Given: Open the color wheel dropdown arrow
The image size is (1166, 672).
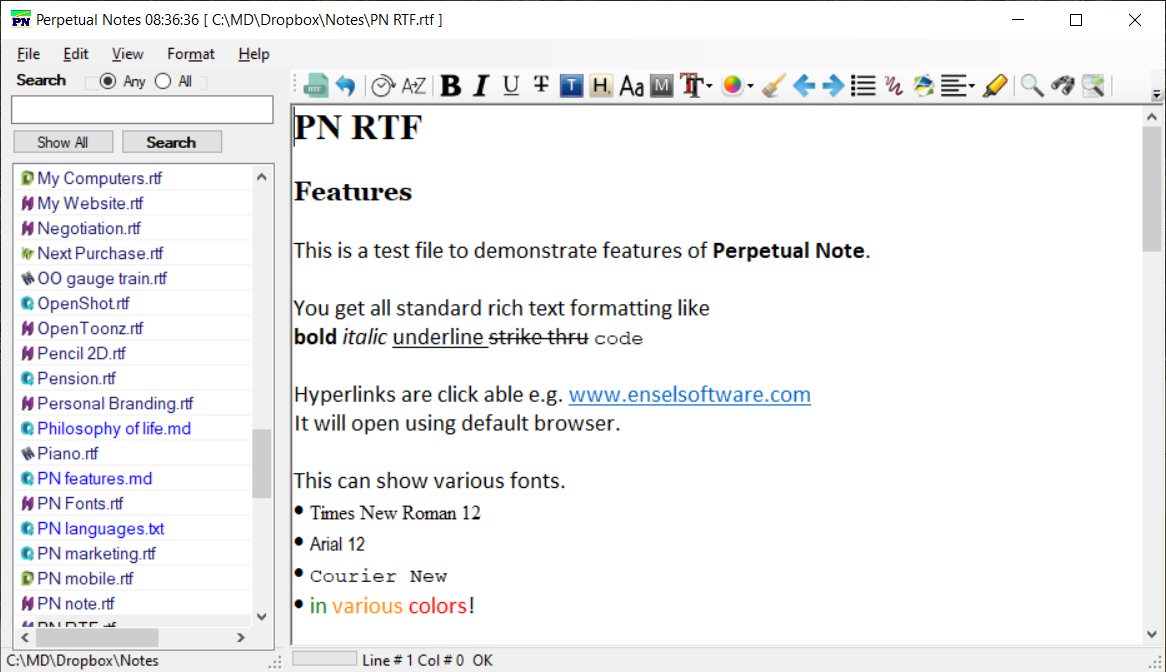Looking at the screenshot, I should click(x=750, y=86).
